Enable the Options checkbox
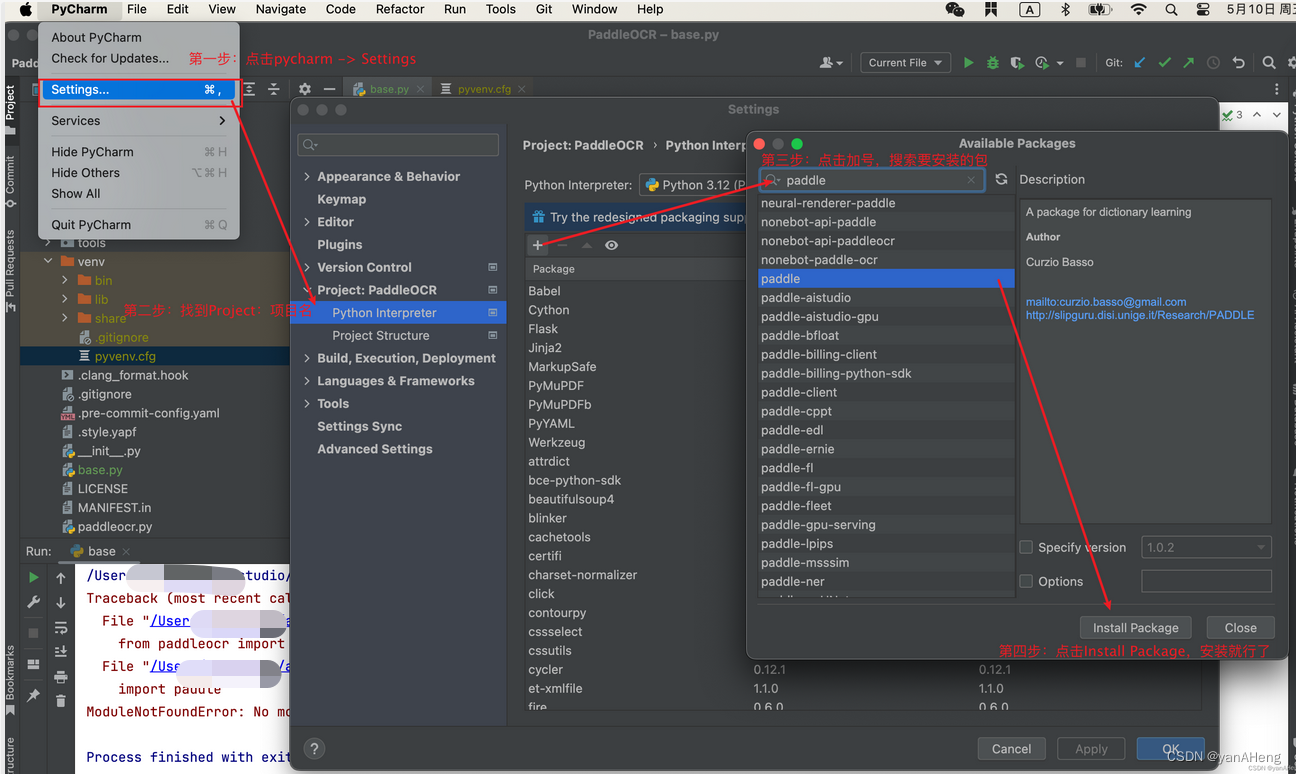The width and height of the screenshot is (1296, 774). (1026, 581)
